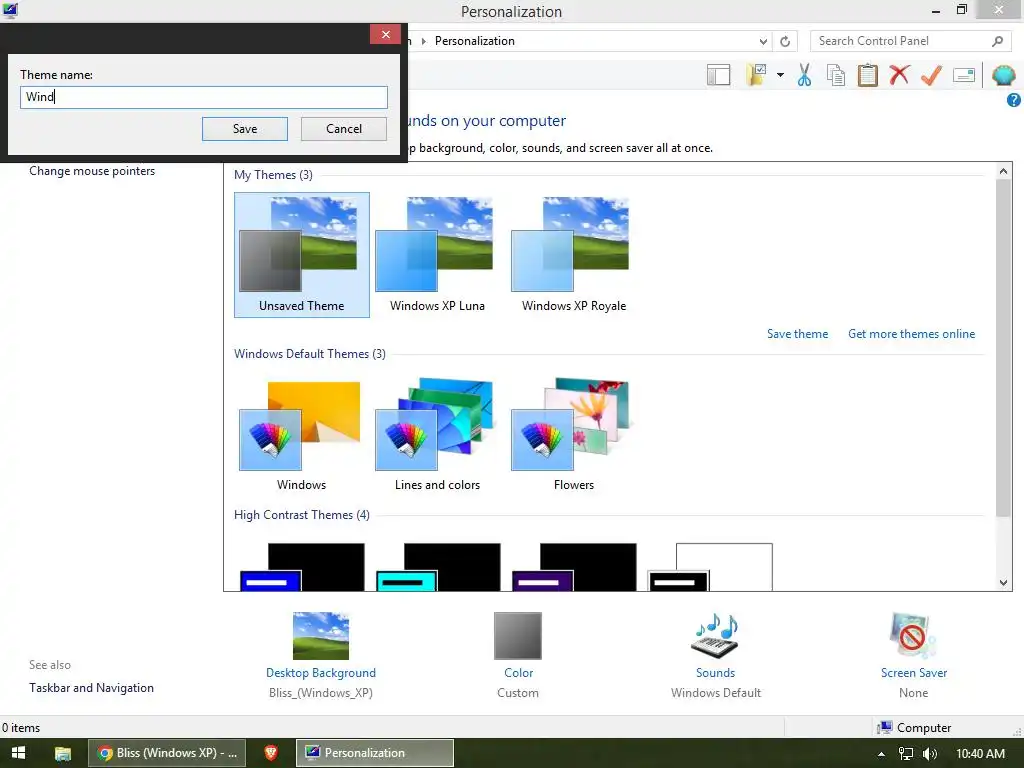The image size is (1024, 768).
Task: Click the 10:40 AM clock
Action: coord(980,754)
